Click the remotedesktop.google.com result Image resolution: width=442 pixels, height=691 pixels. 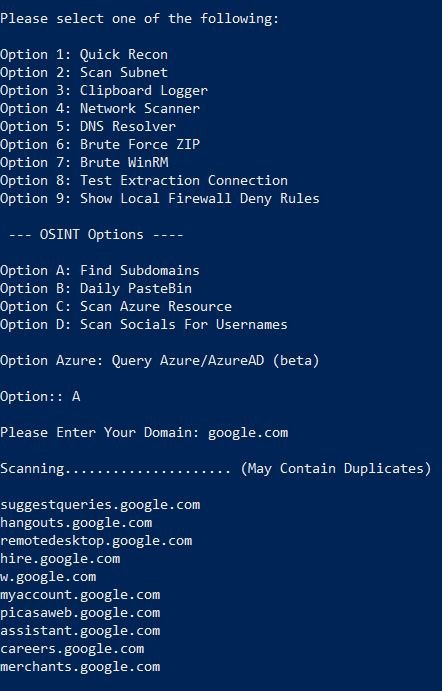tap(96, 541)
